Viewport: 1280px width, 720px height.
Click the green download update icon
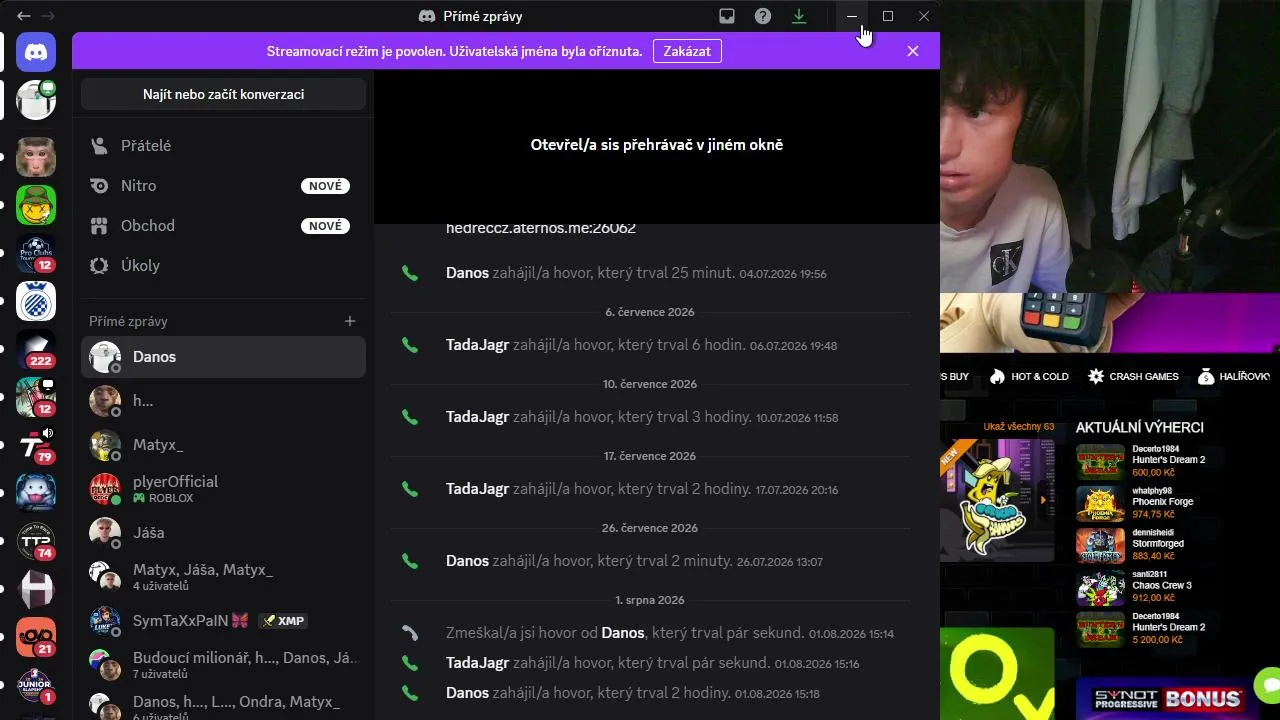(x=799, y=16)
